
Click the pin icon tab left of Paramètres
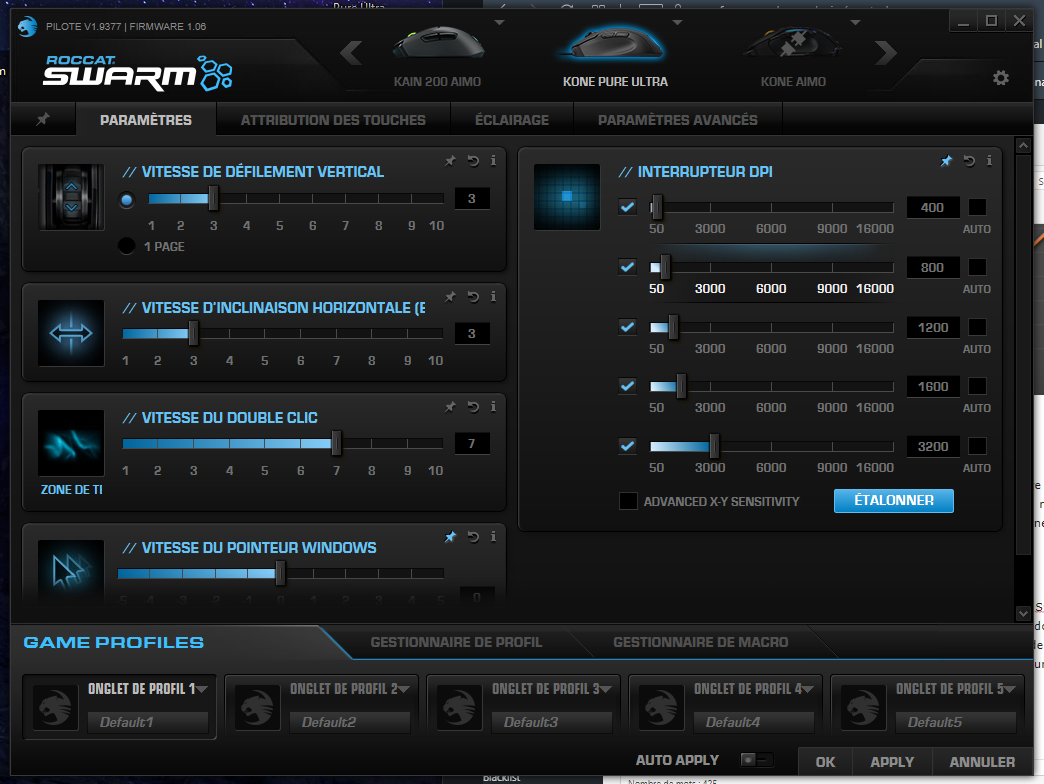(43, 119)
